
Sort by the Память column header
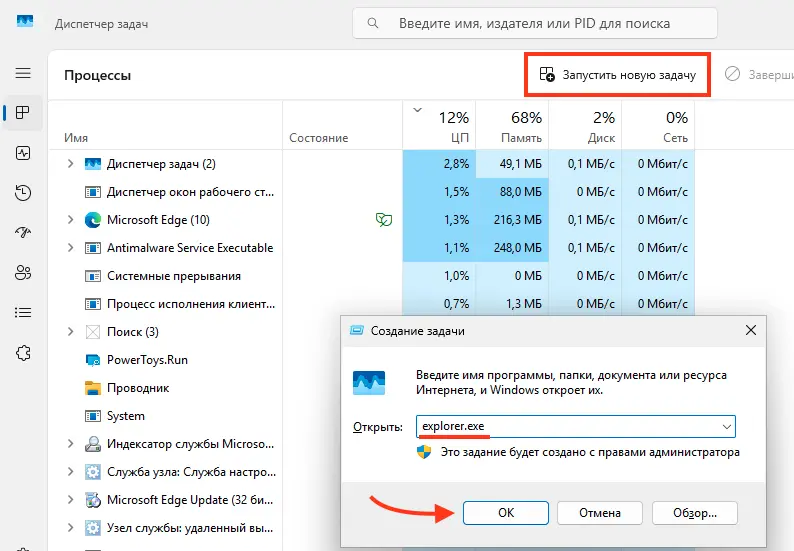[x=512, y=125]
